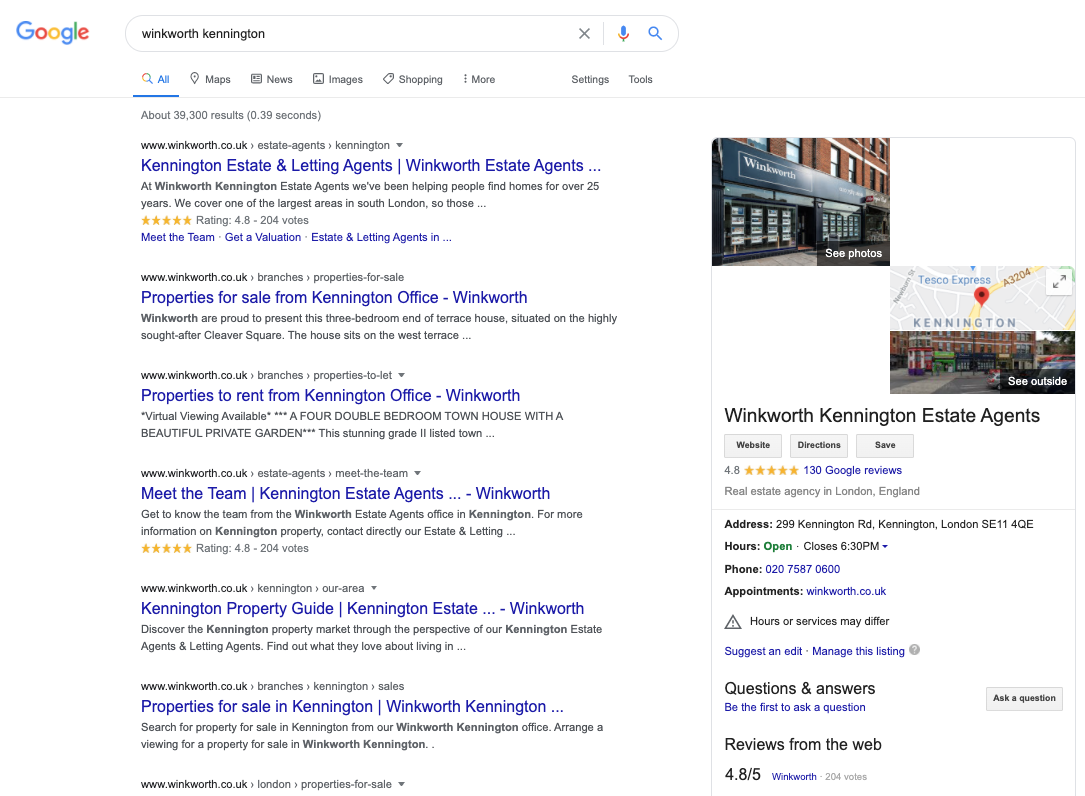
Task: Click the Winkworth Kennington Estate Agents title
Action: coord(882,415)
